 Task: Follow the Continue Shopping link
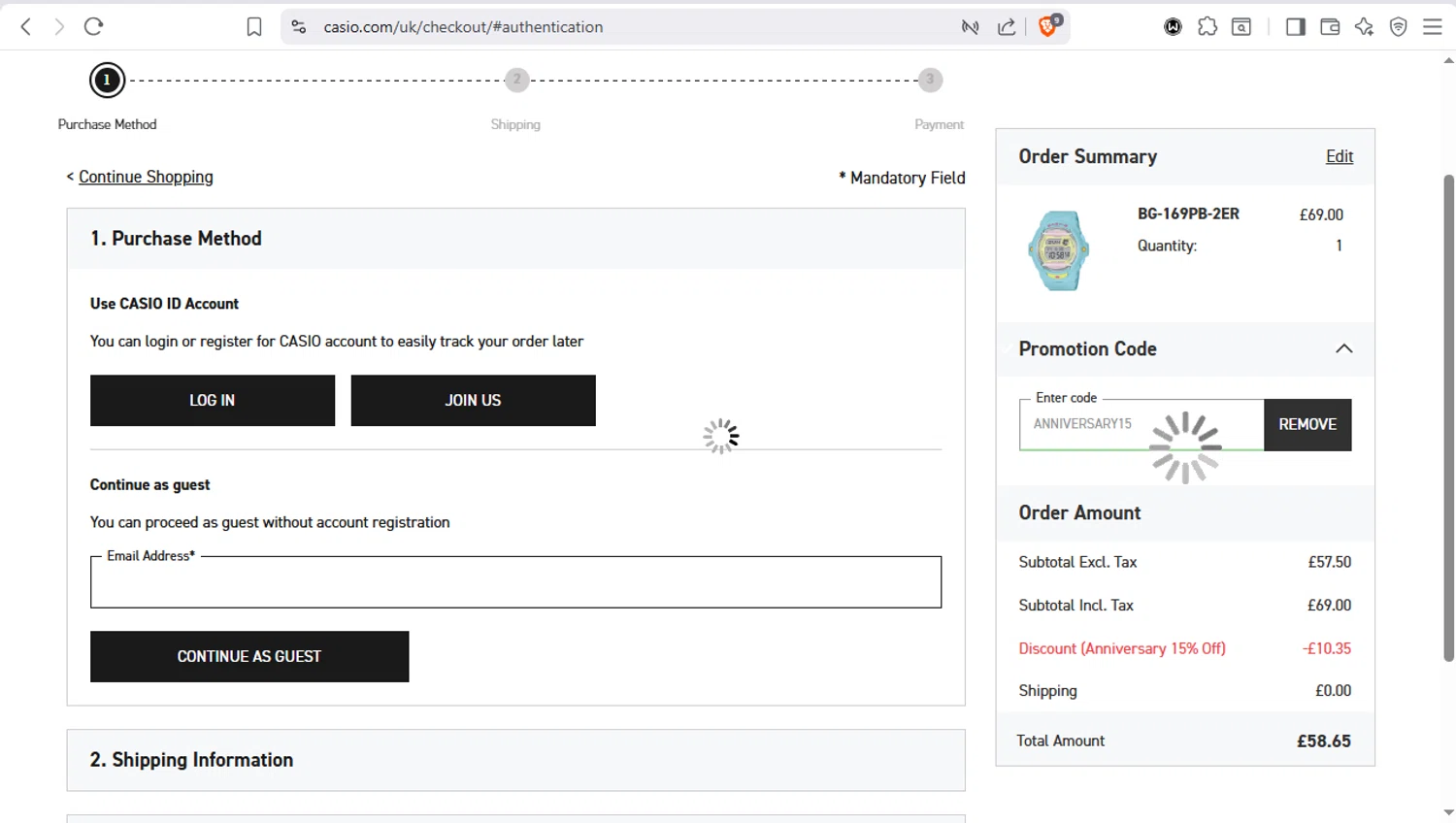[146, 177]
